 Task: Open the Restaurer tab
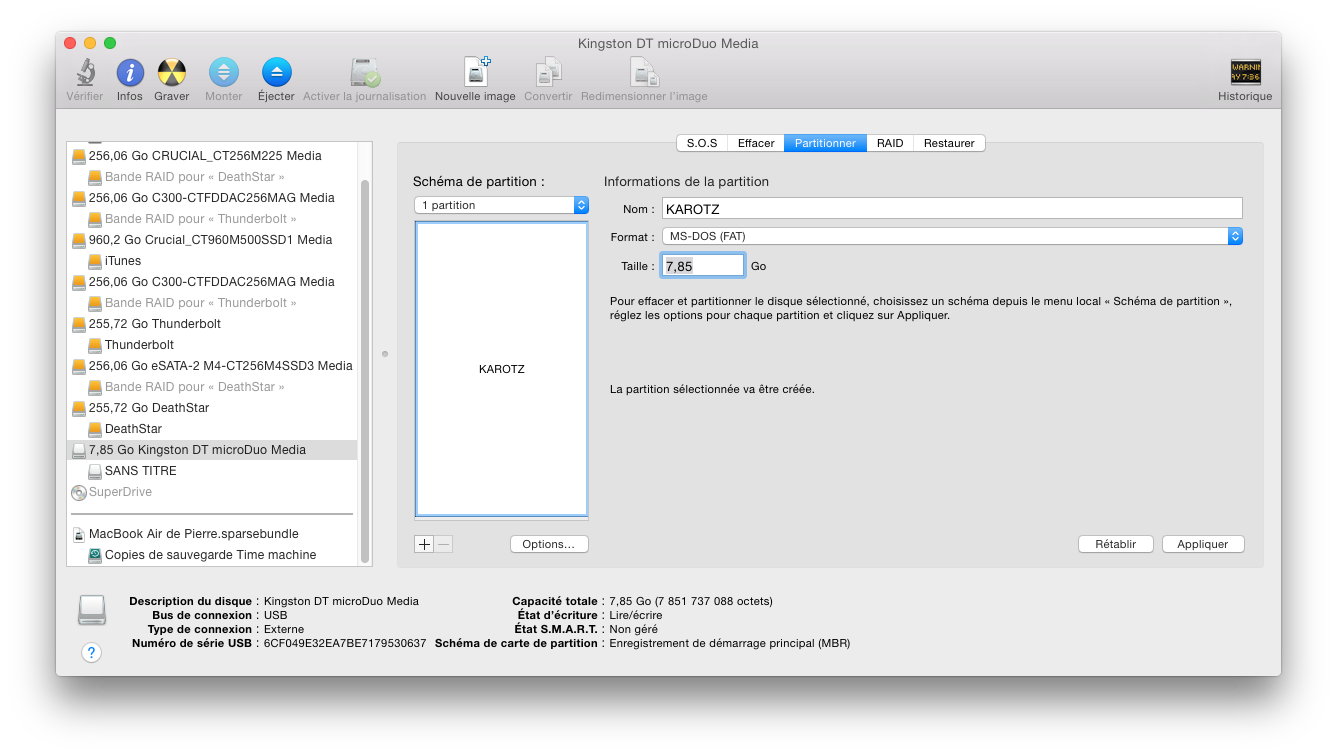949,143
